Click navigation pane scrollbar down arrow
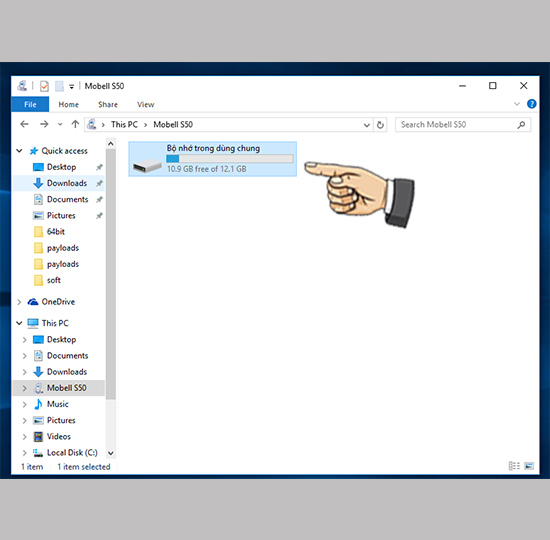550x540 pixels. click(111, 453)
